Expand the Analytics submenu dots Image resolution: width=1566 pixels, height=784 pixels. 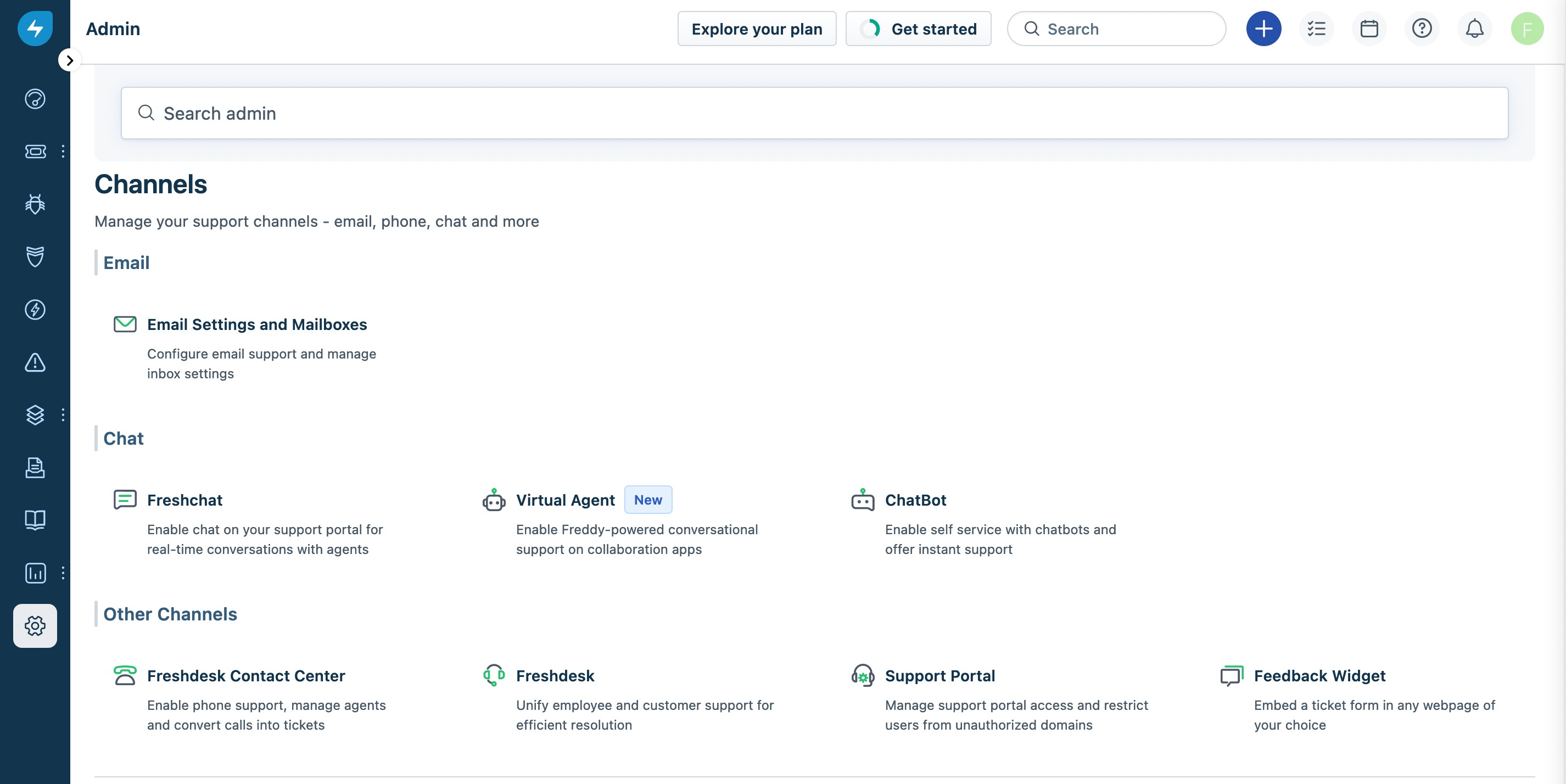63,573
